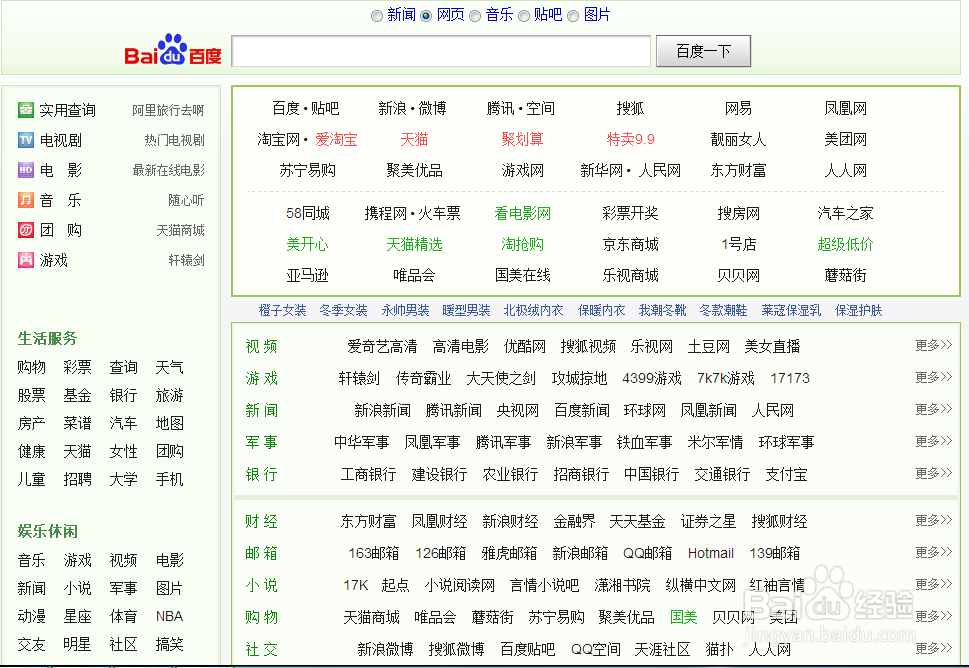969x668 pixels.
Task: Open the 凤凰网 link
Action: 845,109
